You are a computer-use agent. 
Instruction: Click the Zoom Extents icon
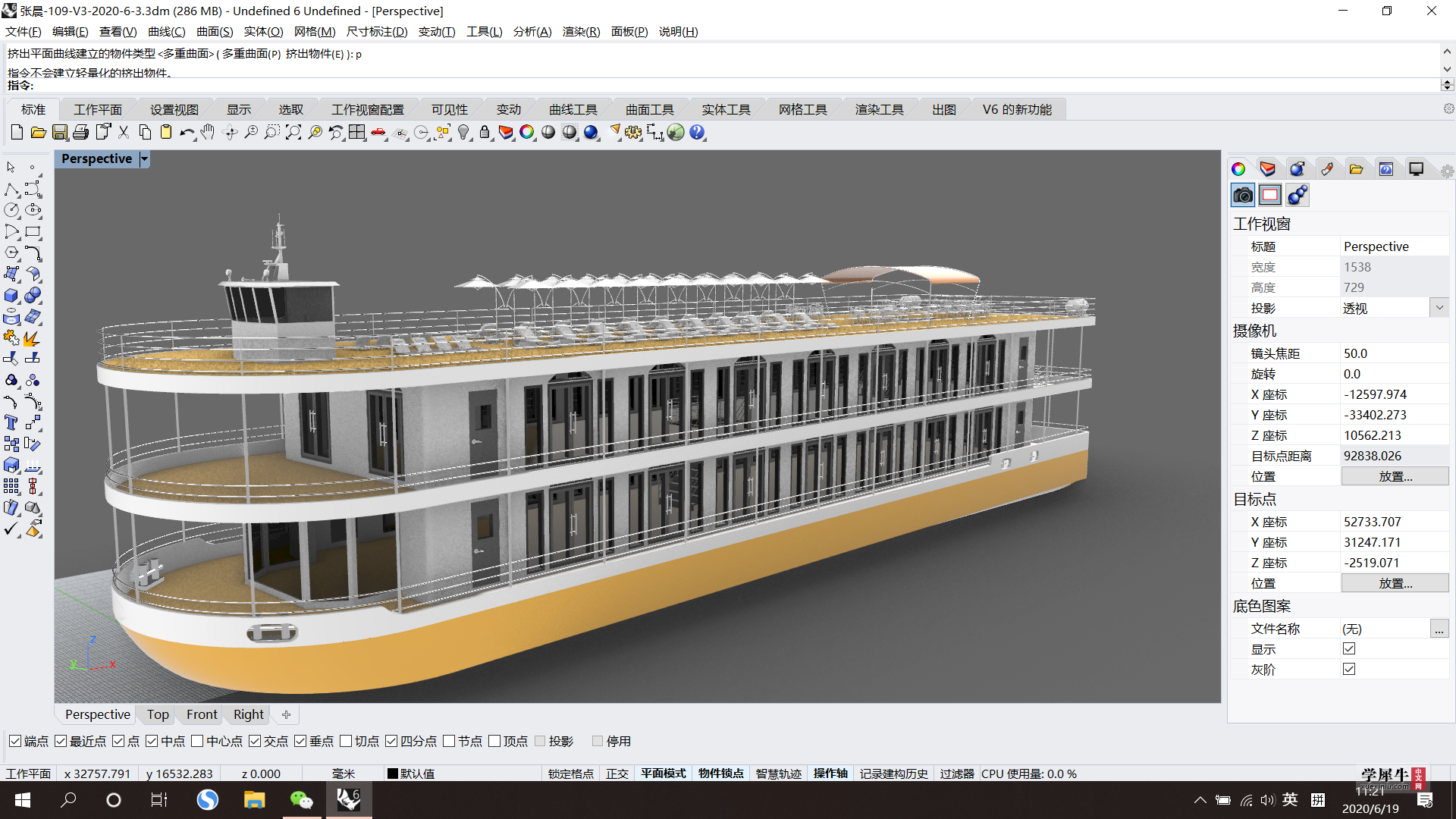point(293,133)
